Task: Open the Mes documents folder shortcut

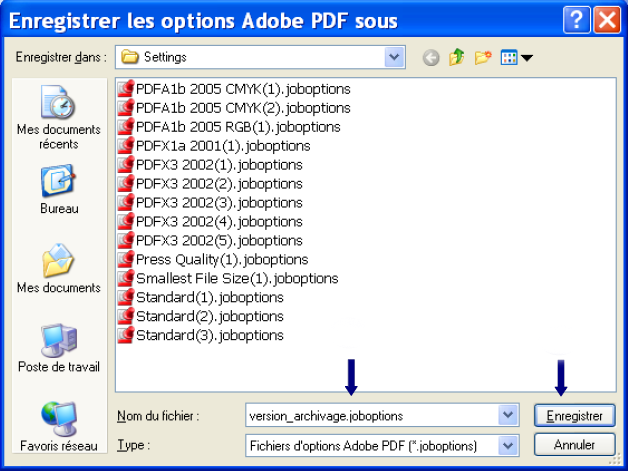Action: tap(58, 268)
